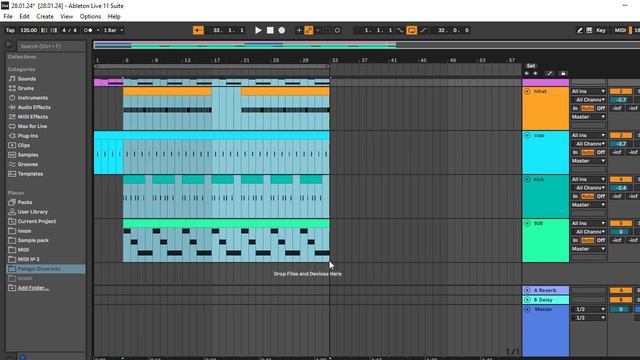Select Samples category

(28, 155)
